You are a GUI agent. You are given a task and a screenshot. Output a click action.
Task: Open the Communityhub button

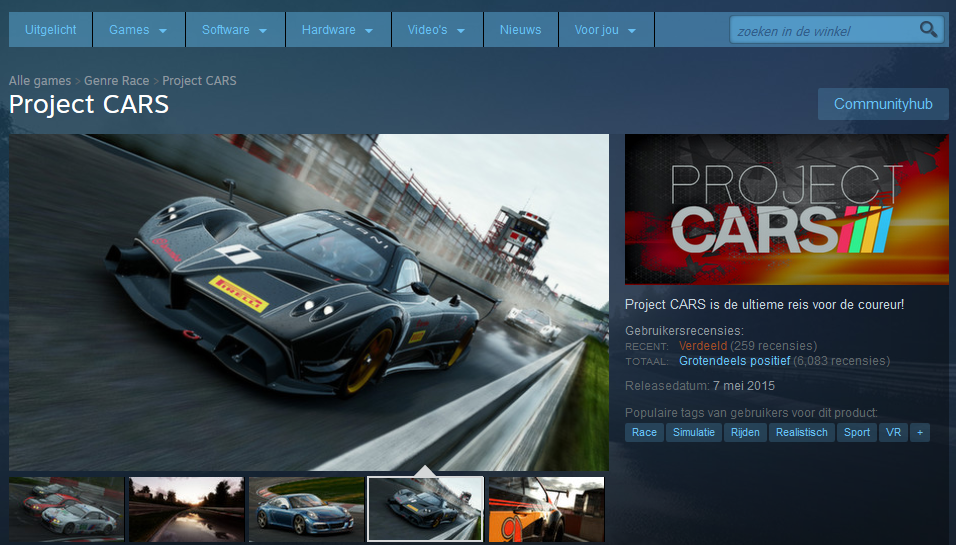883,104
